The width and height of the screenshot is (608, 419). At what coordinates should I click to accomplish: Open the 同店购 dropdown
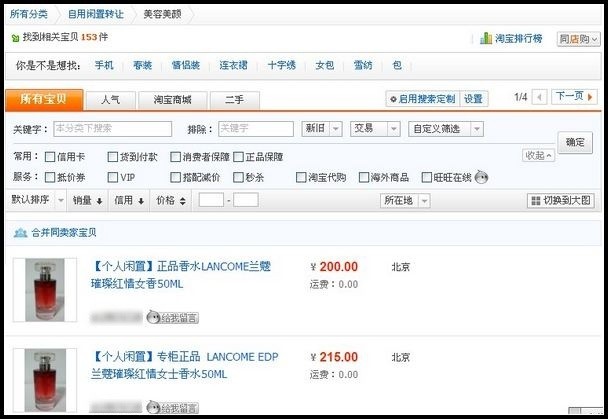(579, 39)
